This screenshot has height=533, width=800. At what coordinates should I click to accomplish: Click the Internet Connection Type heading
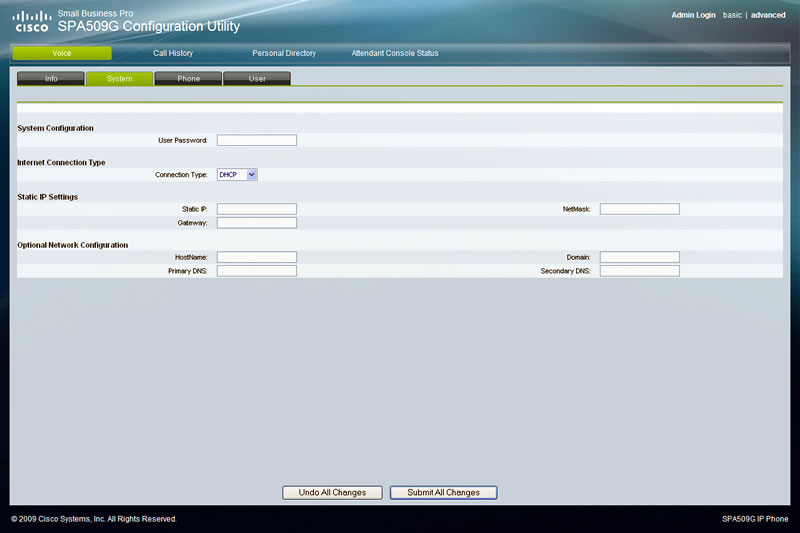(61, 163)
